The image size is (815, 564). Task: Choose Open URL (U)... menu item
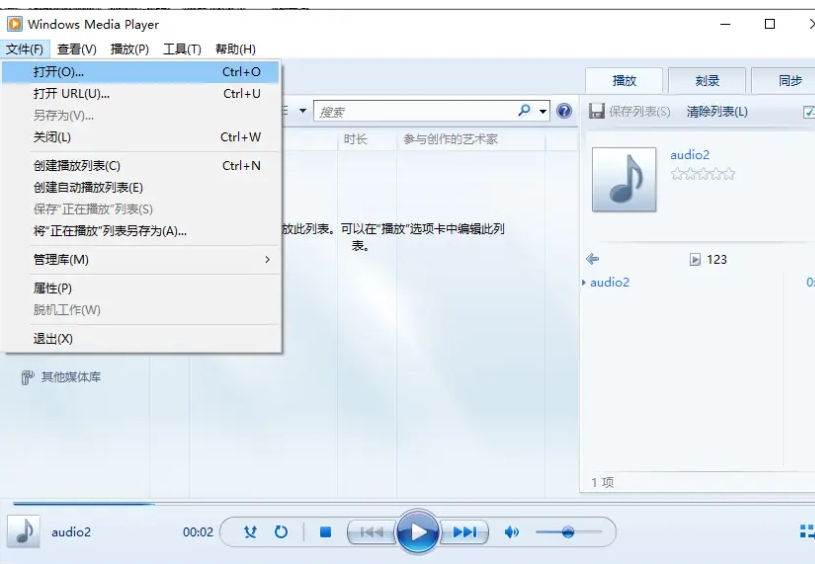click(x=140, y=94)
